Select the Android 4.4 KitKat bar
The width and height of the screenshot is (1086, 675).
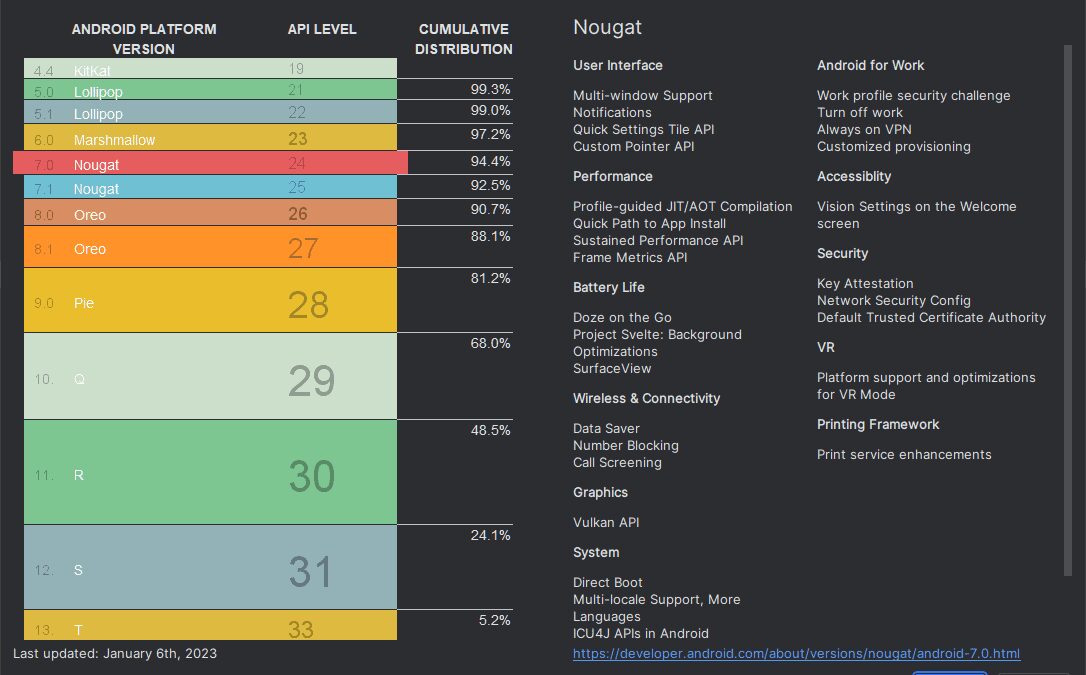(210, 67)
